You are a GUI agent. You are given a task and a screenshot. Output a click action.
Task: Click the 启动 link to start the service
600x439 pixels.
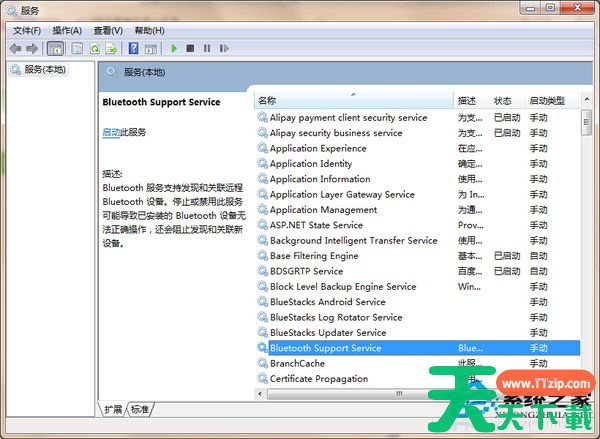[111, 132]
